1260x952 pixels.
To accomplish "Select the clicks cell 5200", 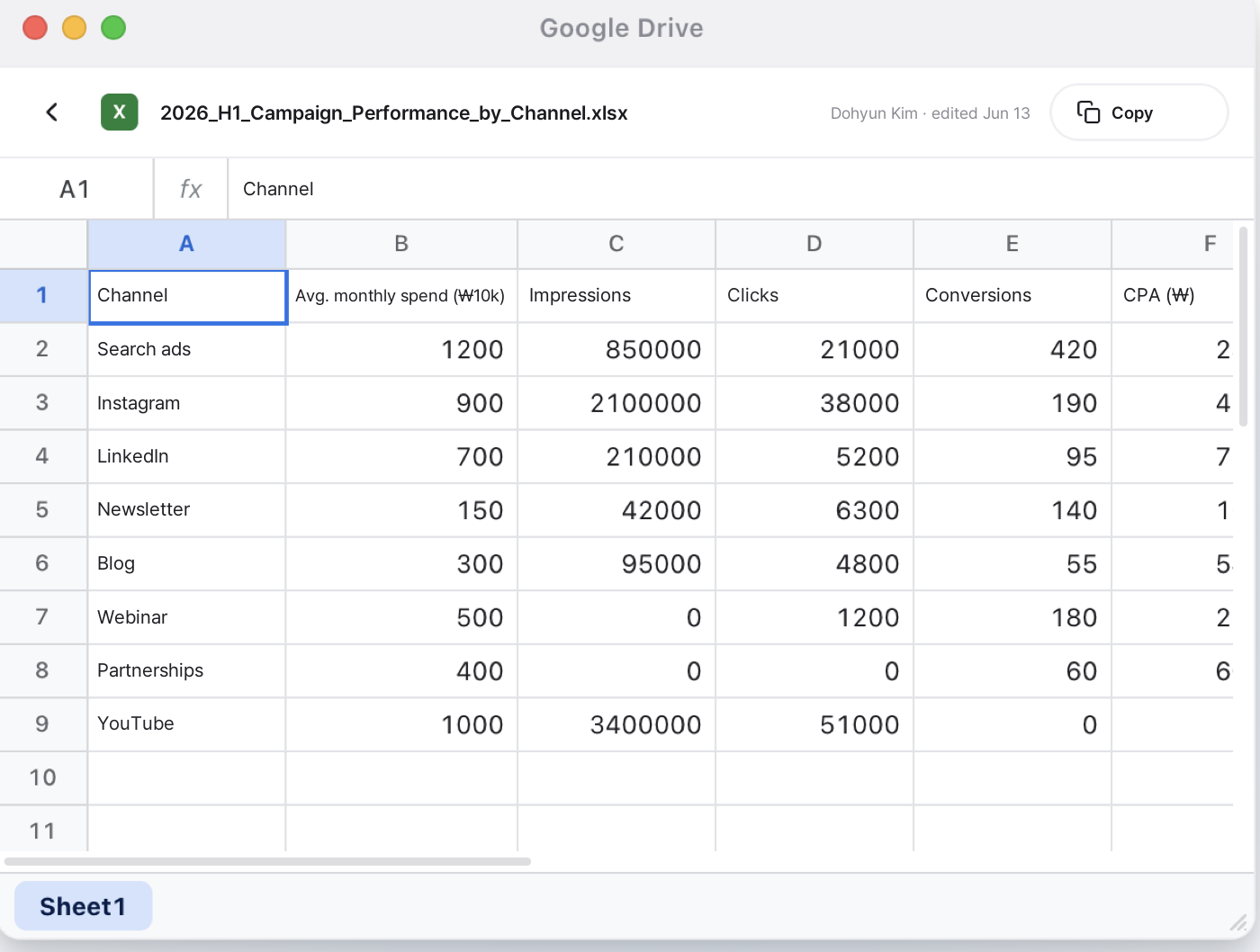I will coord(814,456).
